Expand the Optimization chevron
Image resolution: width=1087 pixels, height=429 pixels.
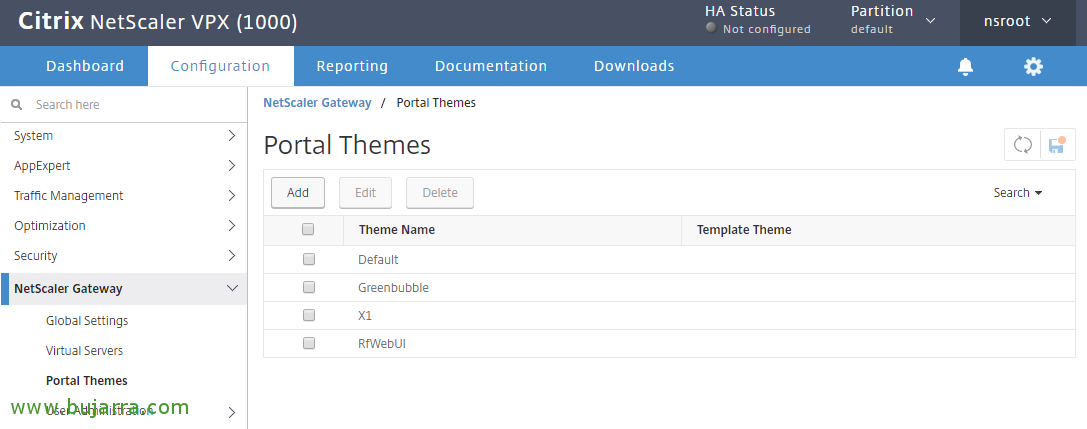pyautogui.click(x=232, y=225)
